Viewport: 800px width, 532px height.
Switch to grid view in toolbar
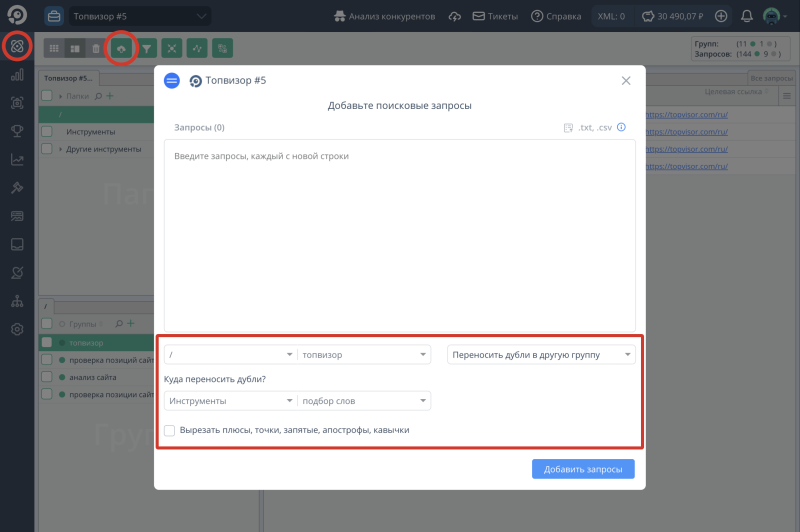54,48
